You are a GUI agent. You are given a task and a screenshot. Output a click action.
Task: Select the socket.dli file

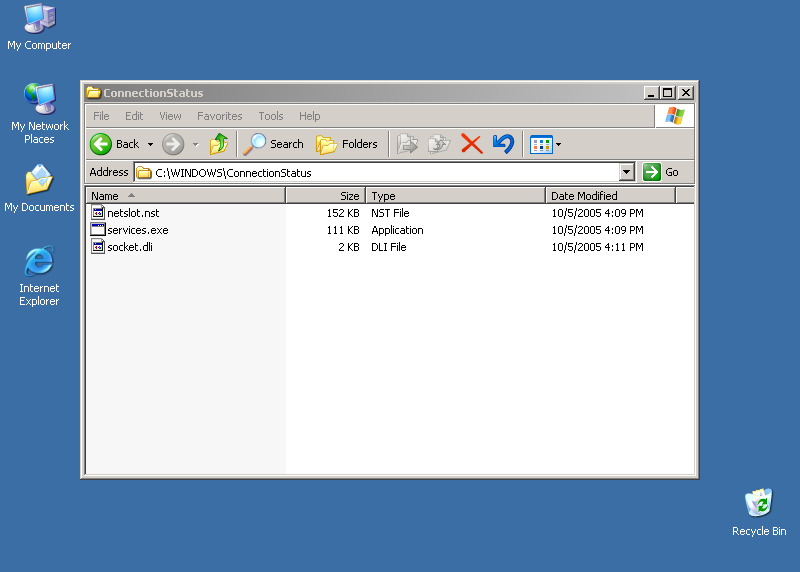click(x=129, y=247)
